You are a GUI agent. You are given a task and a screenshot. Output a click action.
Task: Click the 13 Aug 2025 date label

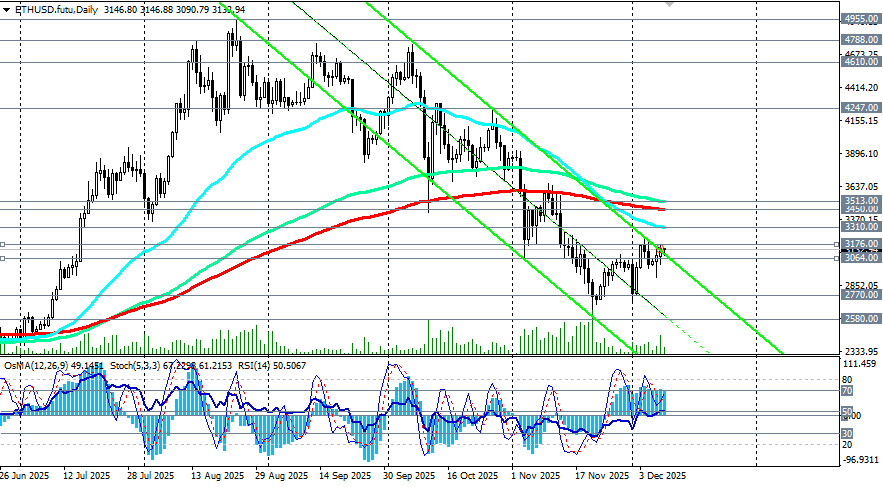tap(217, 476)
